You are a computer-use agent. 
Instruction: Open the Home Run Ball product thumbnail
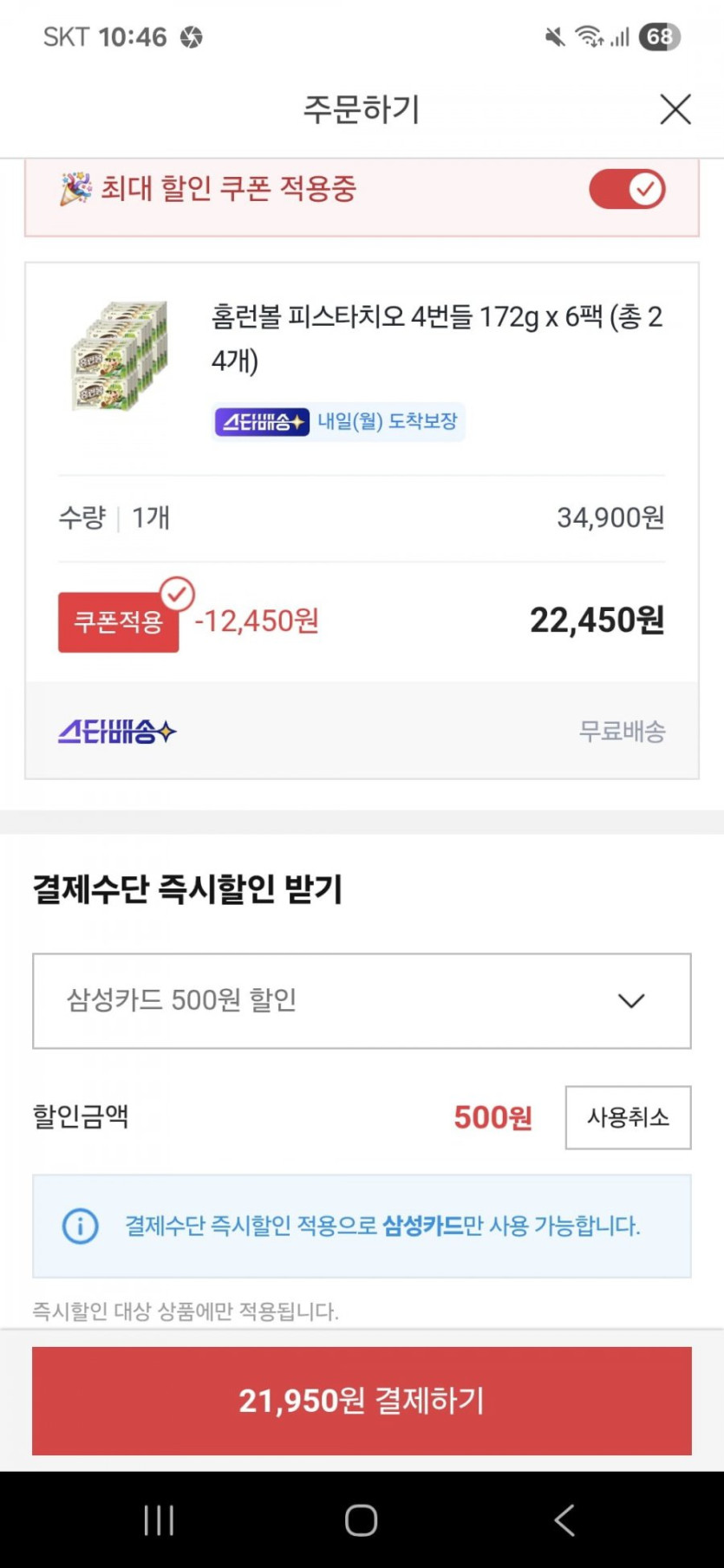coord(119,355)
